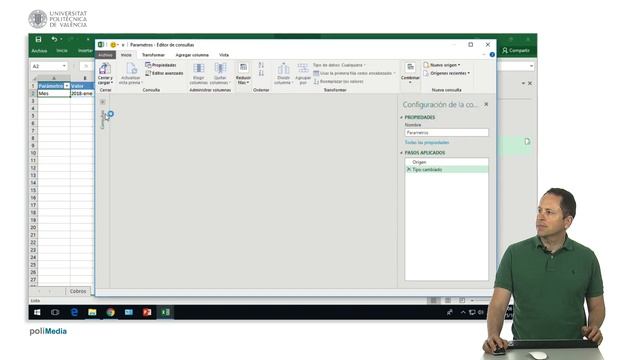Click Actualizar vista previa icon

click(131, 69)
